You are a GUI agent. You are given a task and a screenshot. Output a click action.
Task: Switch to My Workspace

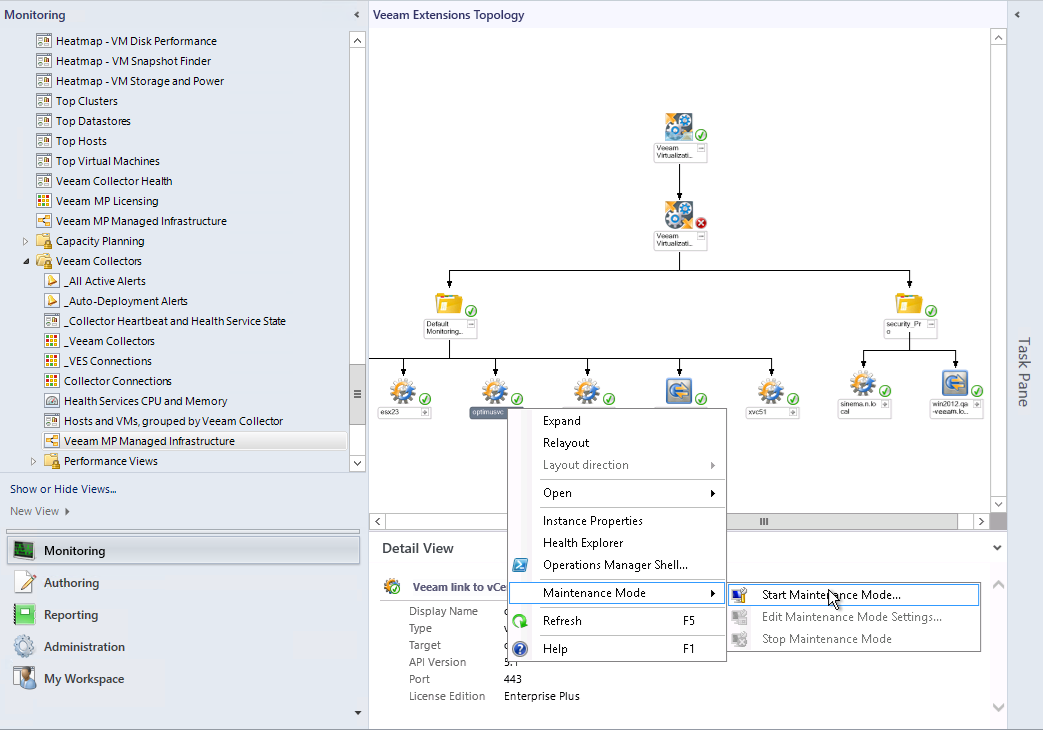pyautogui.click(x=184, y=678)
